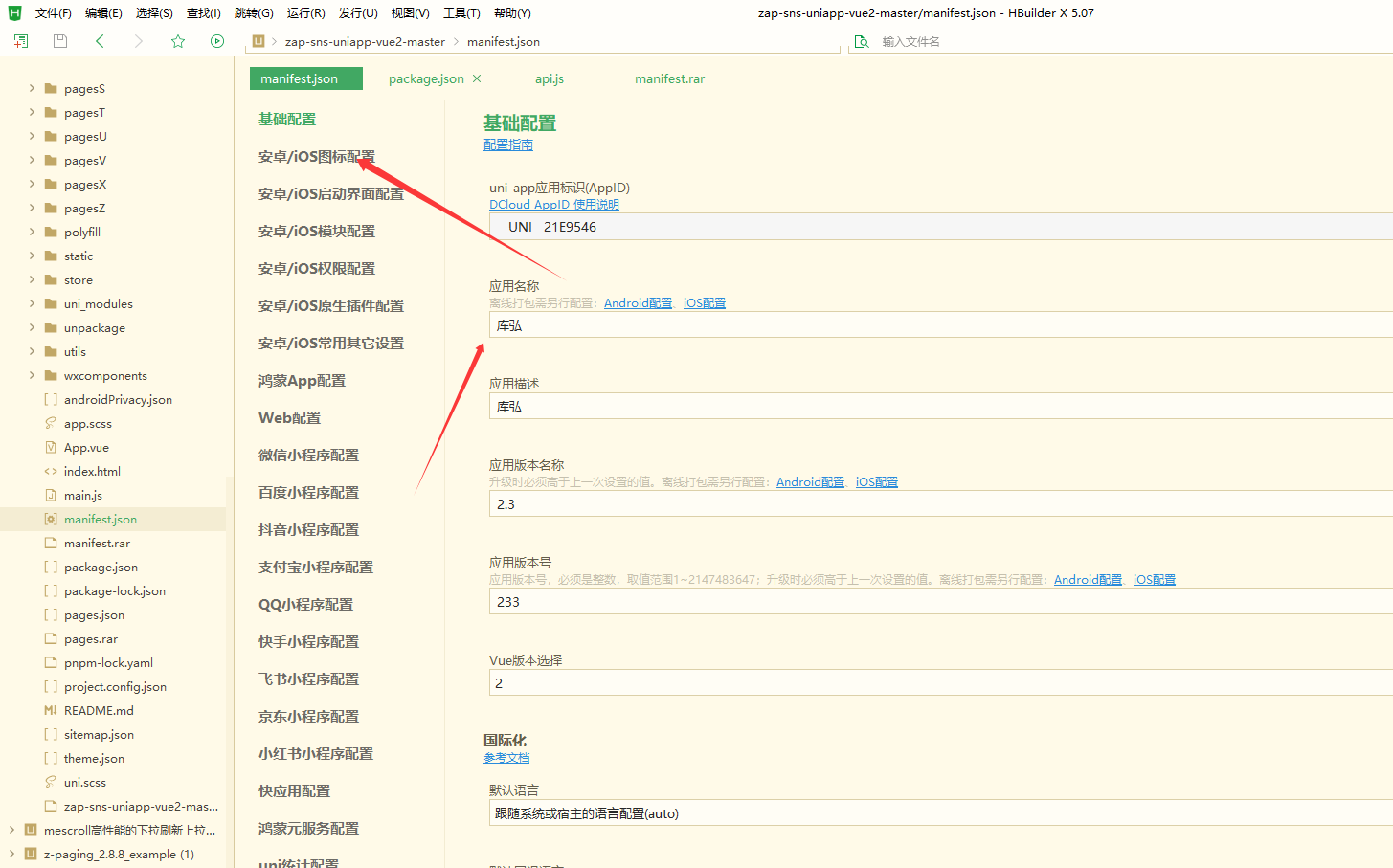Click the file icon of androidPrivacy.json
The width and height of the screenshot is (1393, 868).
(x=51, y=399)
